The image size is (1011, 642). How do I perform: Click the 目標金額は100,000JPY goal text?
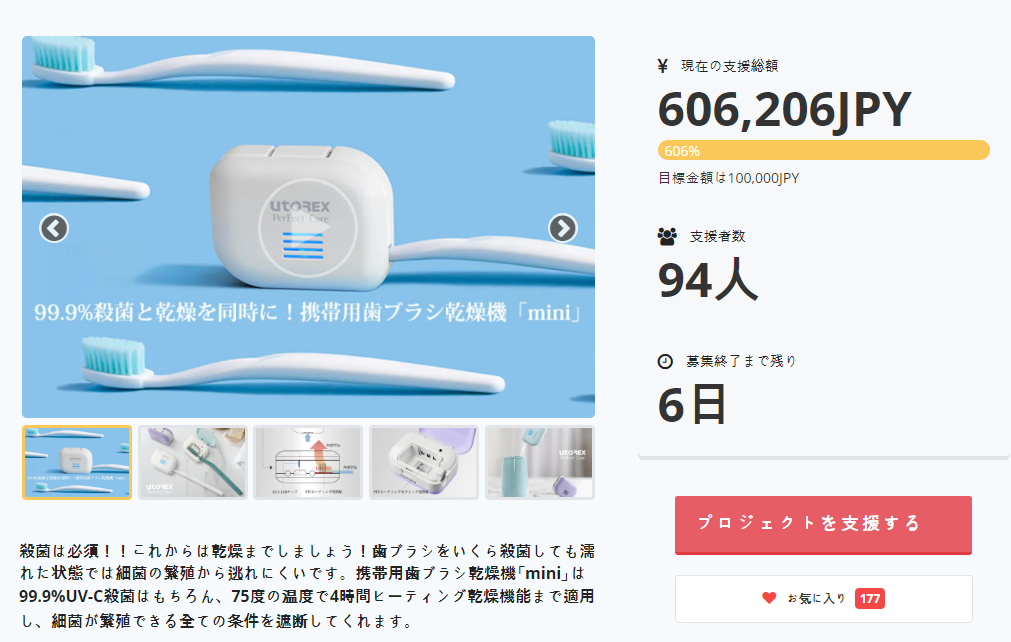729,179
